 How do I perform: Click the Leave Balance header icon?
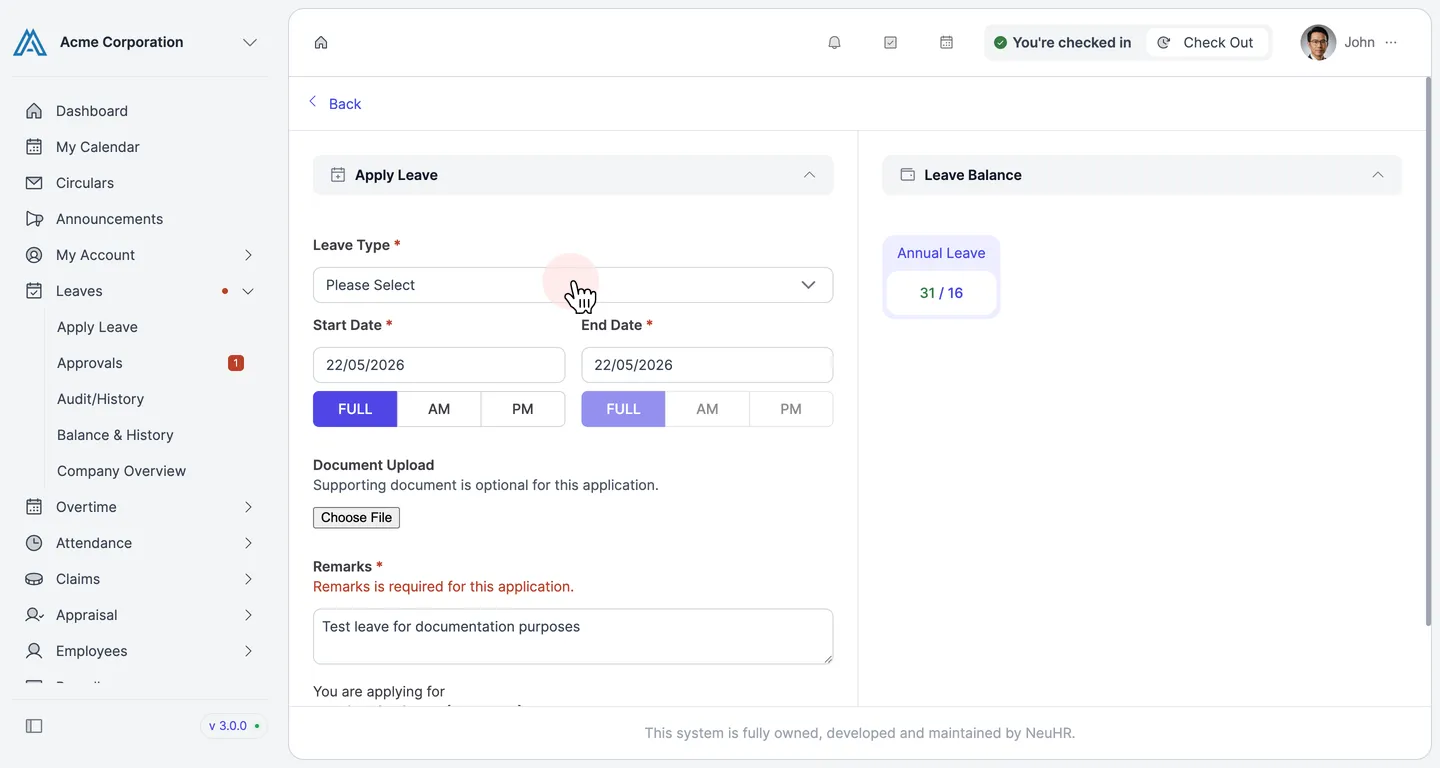pos(907,175)
